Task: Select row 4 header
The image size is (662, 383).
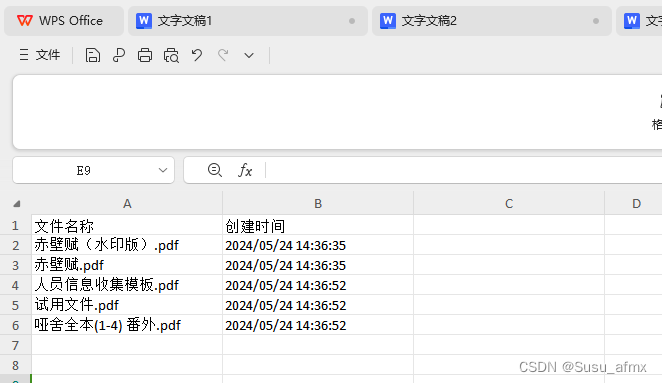Action: tap(16, 285)
